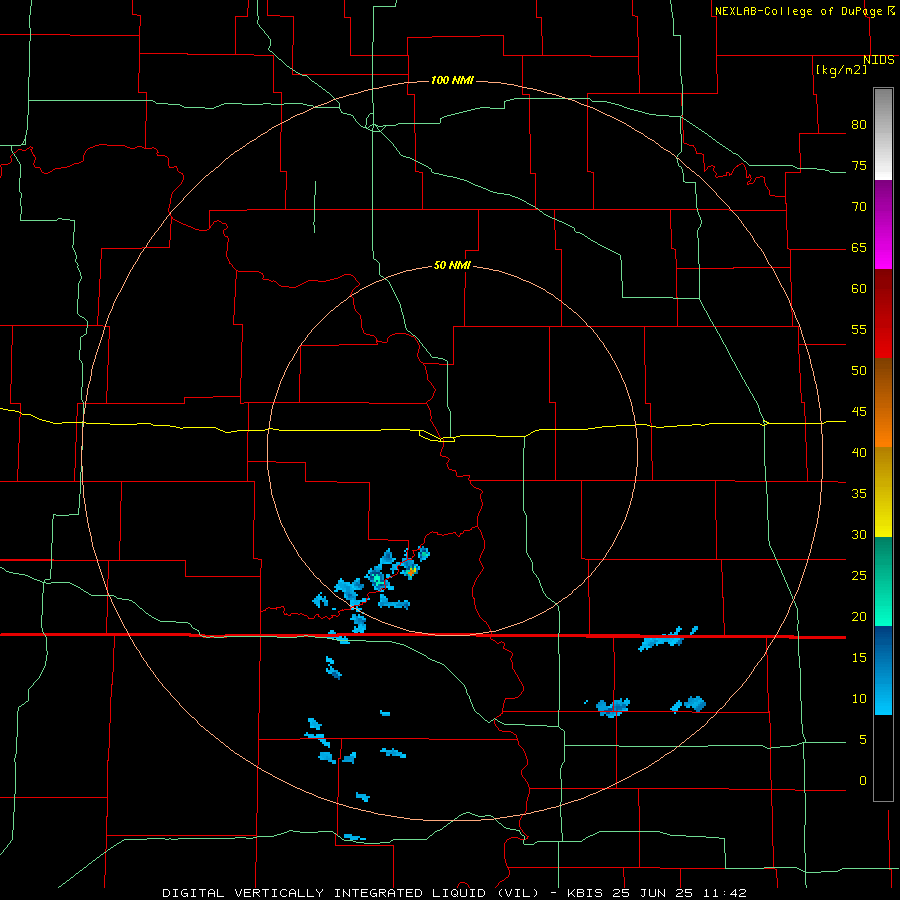Click the NIDS label above the legend
Viewport: 900px width, 900px height.
coord(878,60)
